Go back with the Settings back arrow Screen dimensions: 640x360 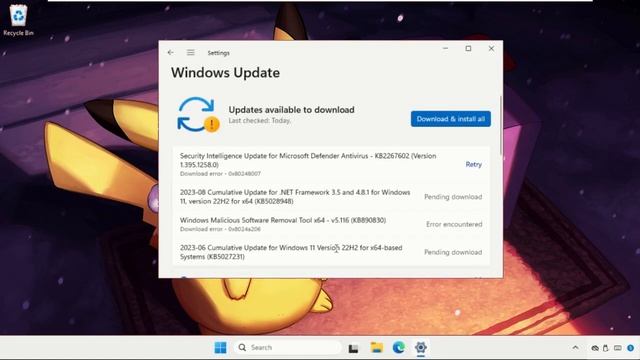171,53
